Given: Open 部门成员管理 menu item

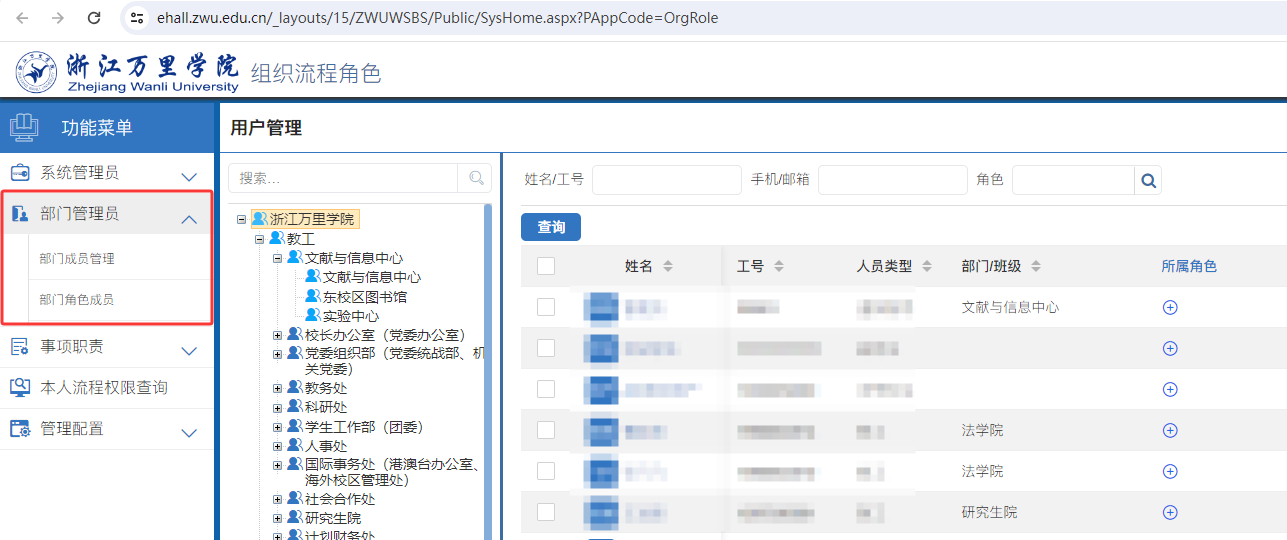Looking at the screenshot, I should (77, 259).
